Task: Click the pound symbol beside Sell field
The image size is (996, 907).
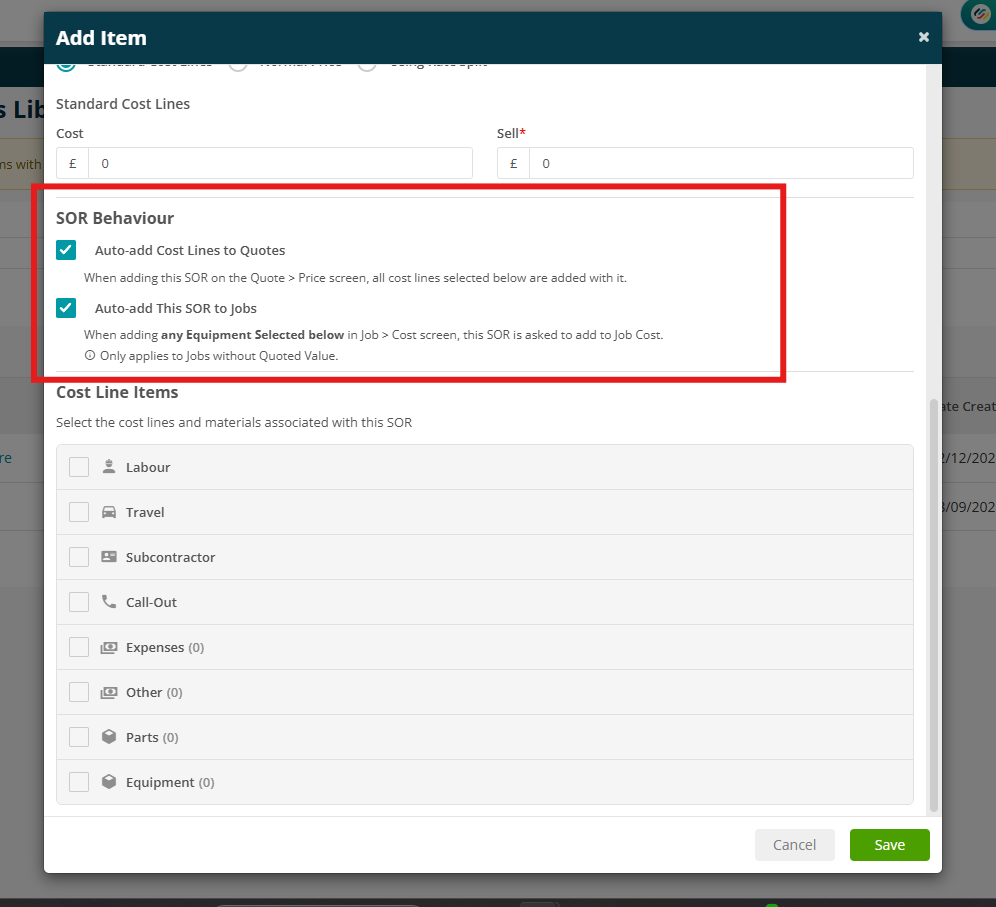Action: (513, 163)
